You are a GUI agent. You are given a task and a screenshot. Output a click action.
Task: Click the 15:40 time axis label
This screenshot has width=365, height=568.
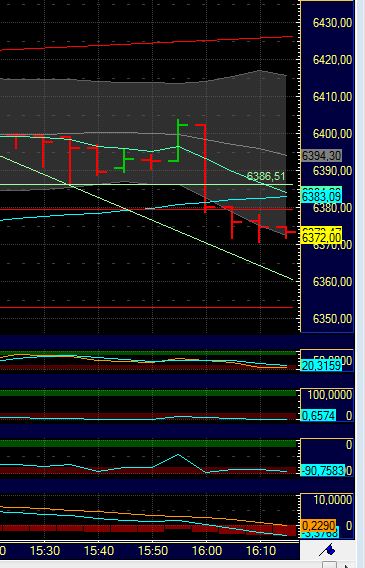pos(99,551)
